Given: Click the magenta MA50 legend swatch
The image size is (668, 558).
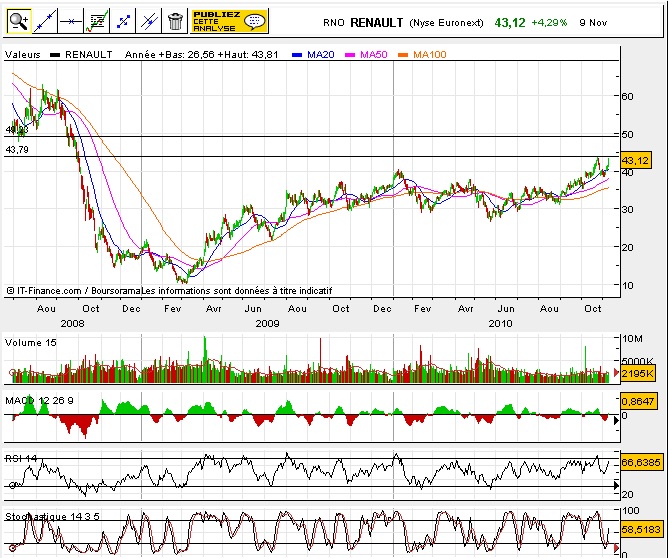Looking at the screenshot, I should (x=350, y=55).
